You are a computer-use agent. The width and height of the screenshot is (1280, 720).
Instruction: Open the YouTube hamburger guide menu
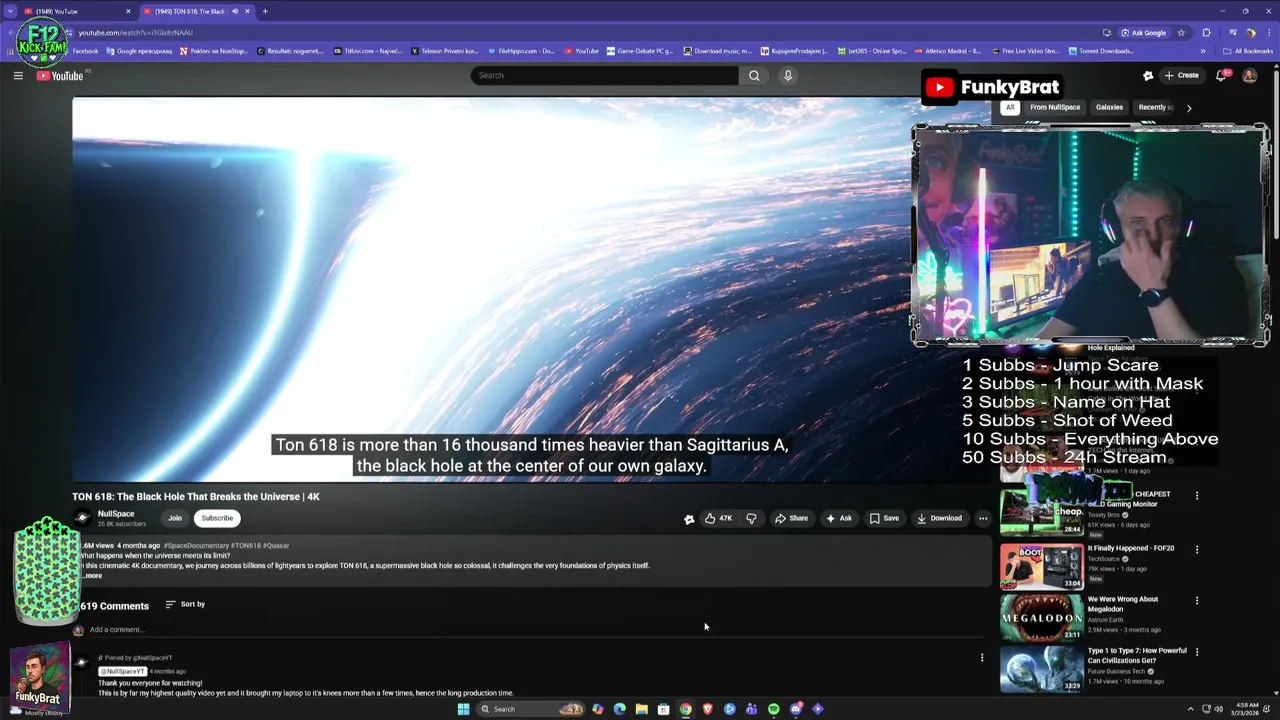18,76
